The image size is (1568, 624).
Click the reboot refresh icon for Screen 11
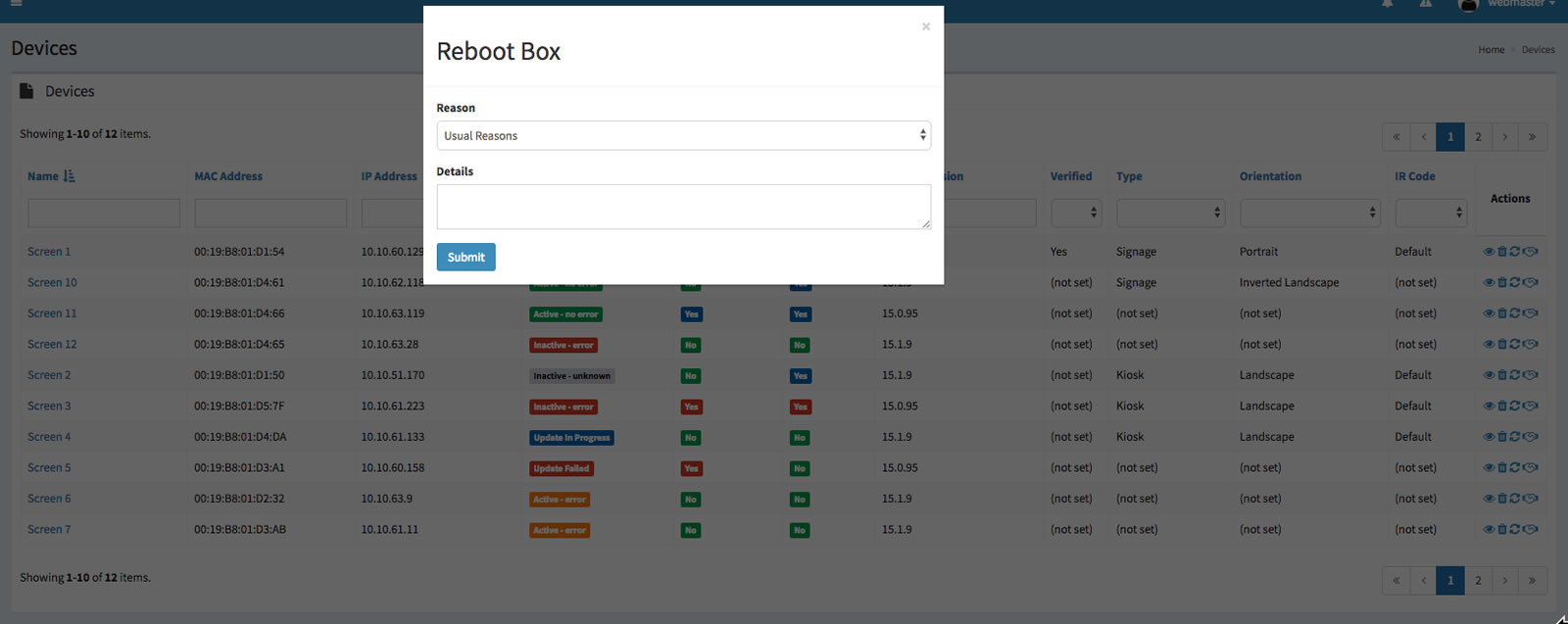1515,313
